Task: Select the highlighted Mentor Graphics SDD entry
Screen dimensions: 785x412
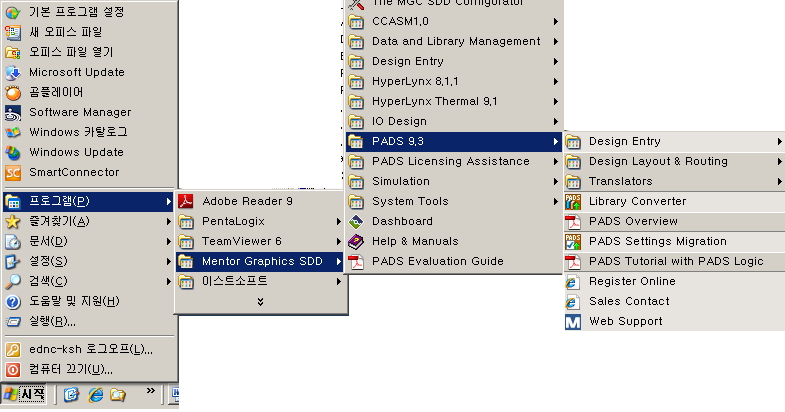Action: coord(260,261)
